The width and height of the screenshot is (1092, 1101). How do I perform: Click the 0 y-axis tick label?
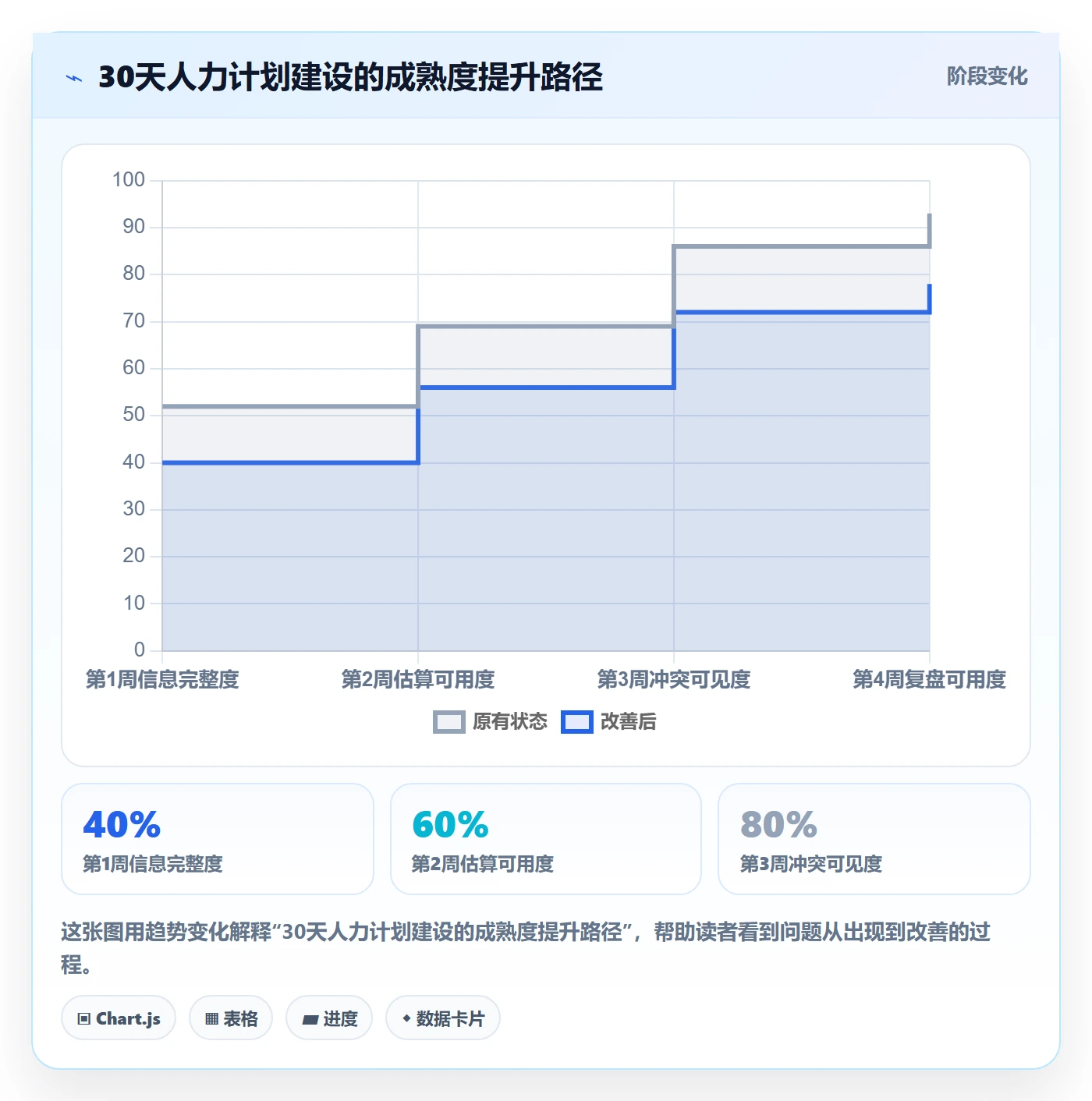[140, 650]
